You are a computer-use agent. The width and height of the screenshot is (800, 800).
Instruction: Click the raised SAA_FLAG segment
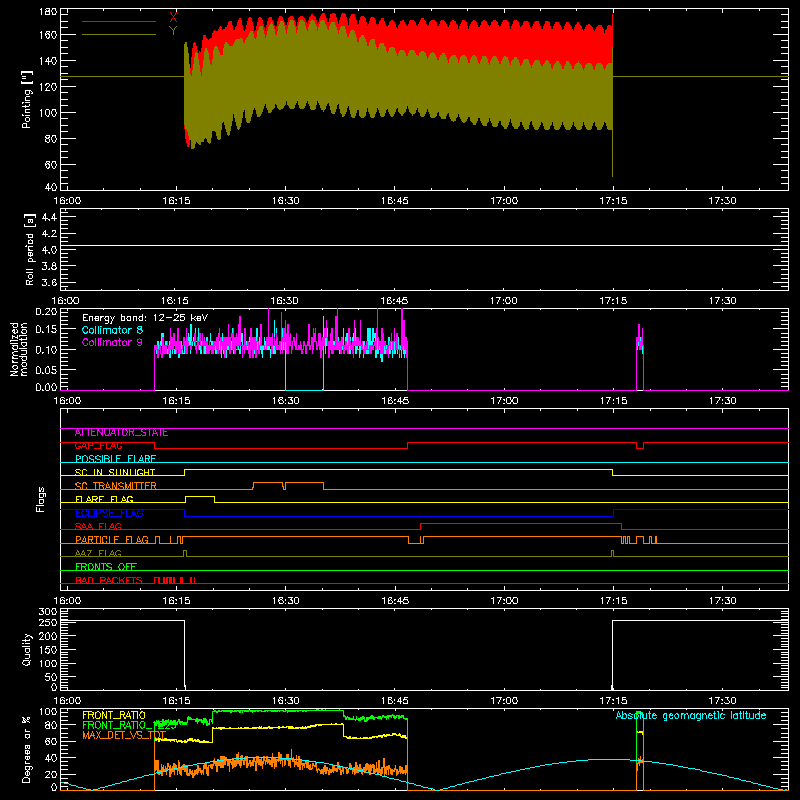(520, 523)
